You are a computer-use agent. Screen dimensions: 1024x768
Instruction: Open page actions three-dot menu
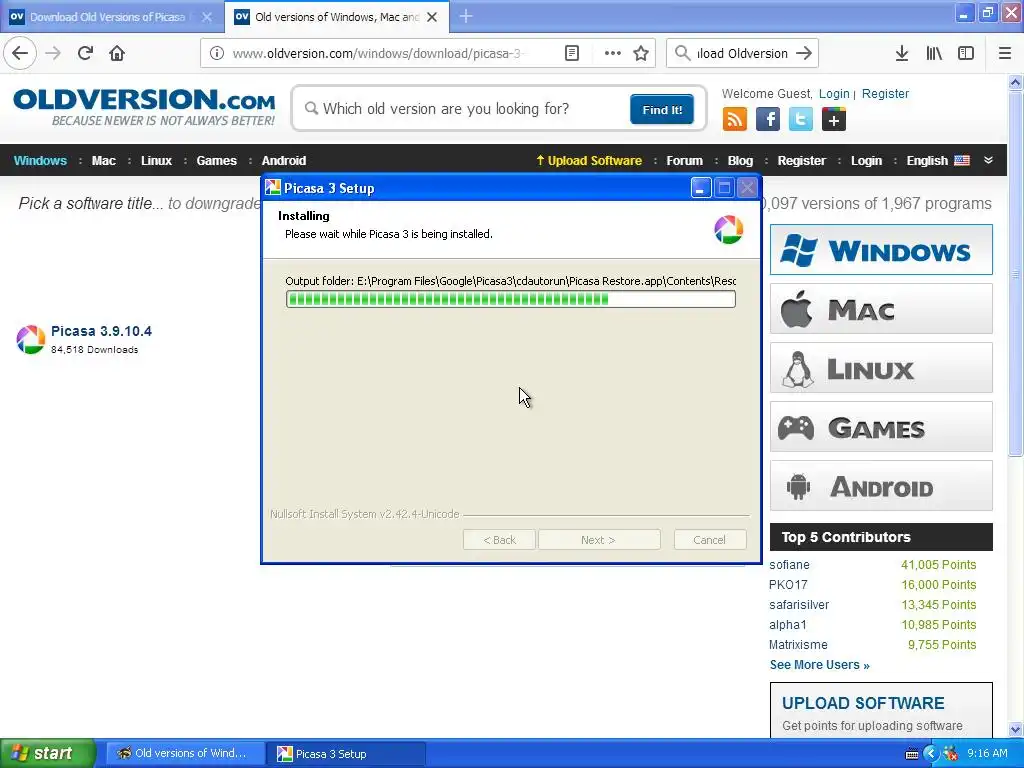[x=613, y=53]
